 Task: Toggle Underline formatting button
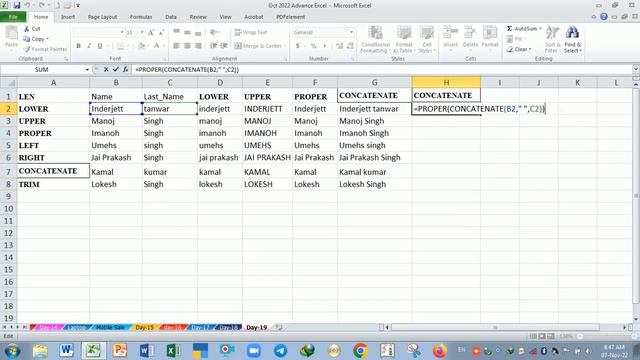point(100,46)
